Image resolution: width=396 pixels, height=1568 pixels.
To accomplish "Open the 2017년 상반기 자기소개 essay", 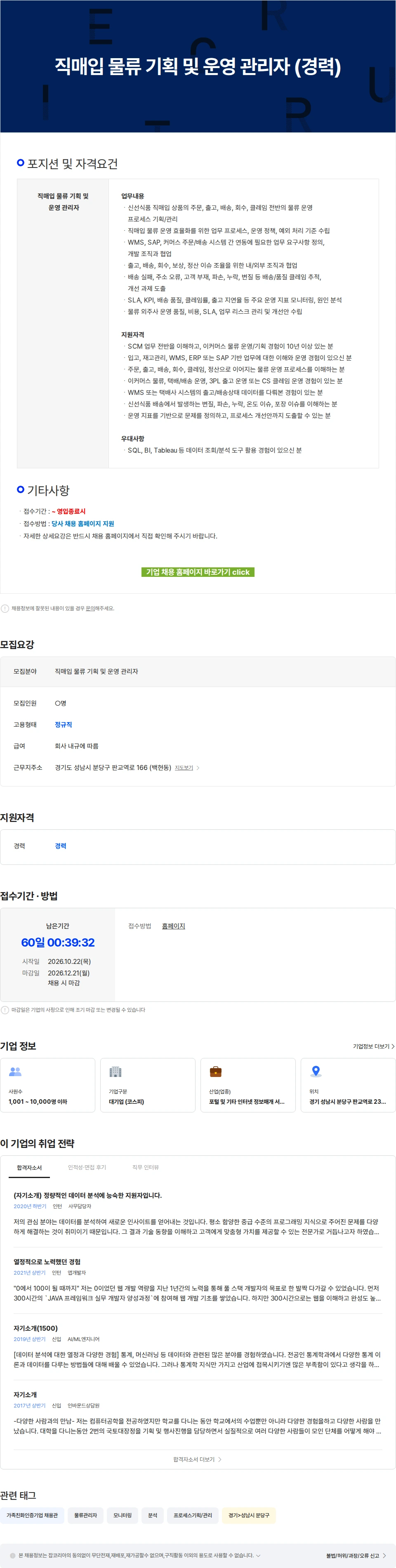I will point(25,1395).
